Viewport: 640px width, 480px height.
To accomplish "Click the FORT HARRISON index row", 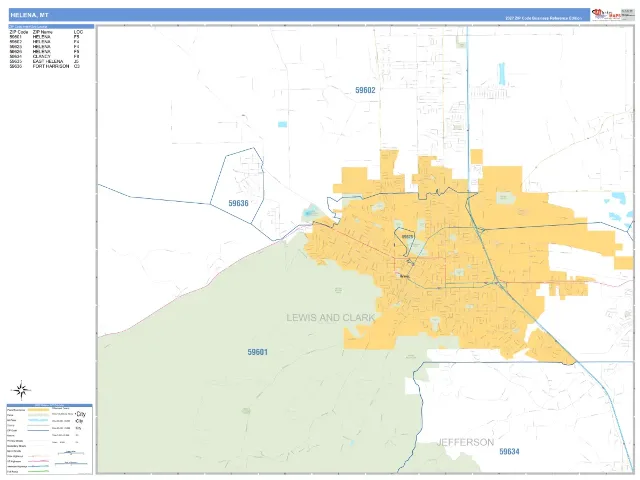I will click(x=44, y=66).
